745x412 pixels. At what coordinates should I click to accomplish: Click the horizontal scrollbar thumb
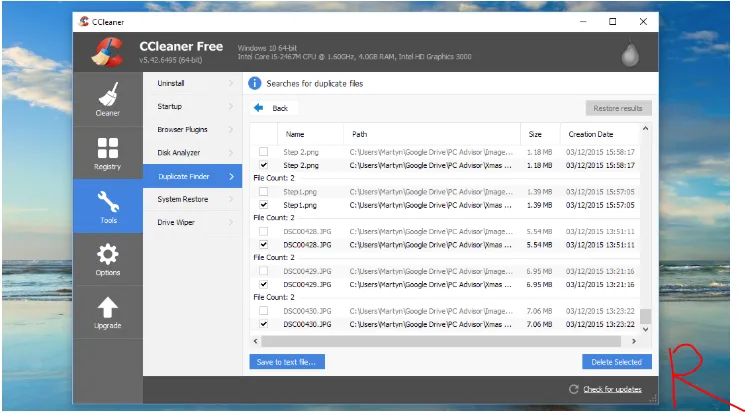point(441,341)
